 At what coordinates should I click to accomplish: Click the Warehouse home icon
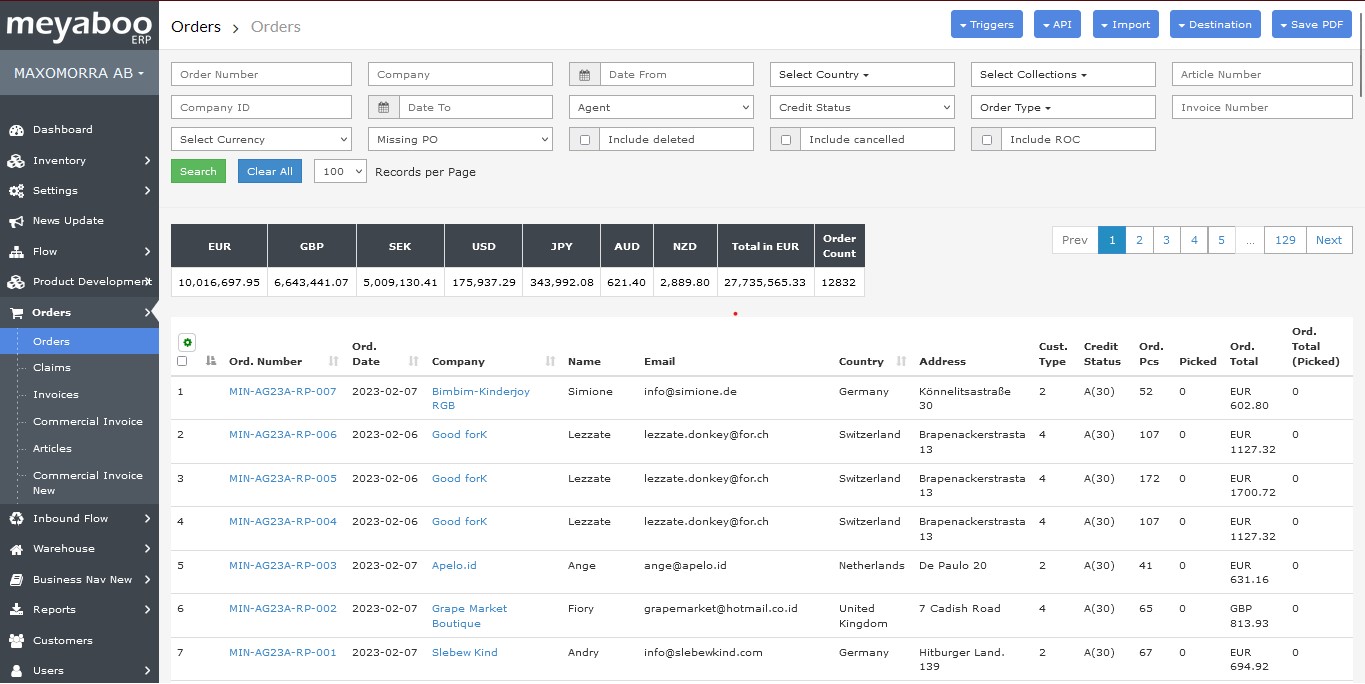point(16,549)
